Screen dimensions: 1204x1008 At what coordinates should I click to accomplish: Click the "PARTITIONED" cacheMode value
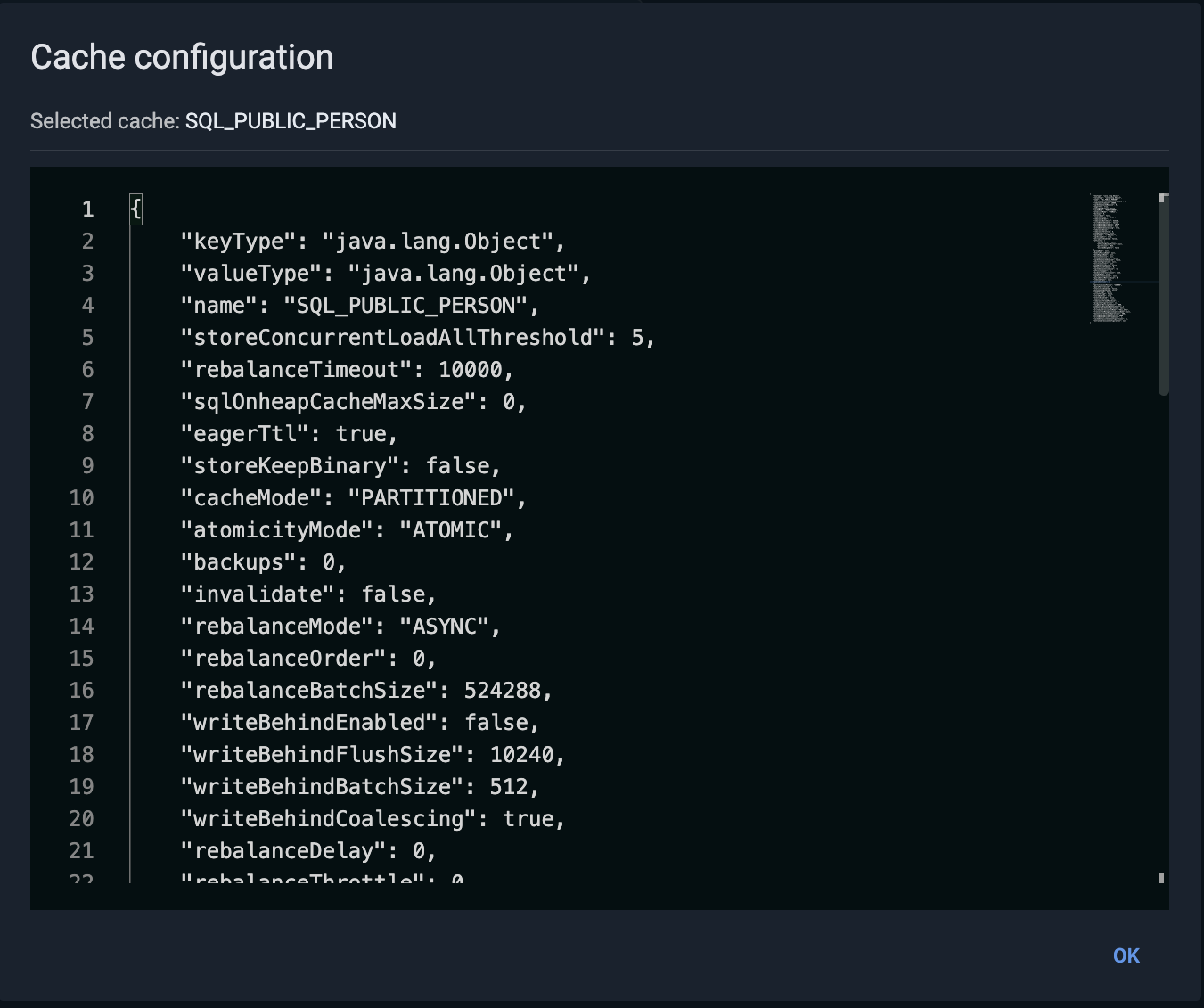click(430, 498)
